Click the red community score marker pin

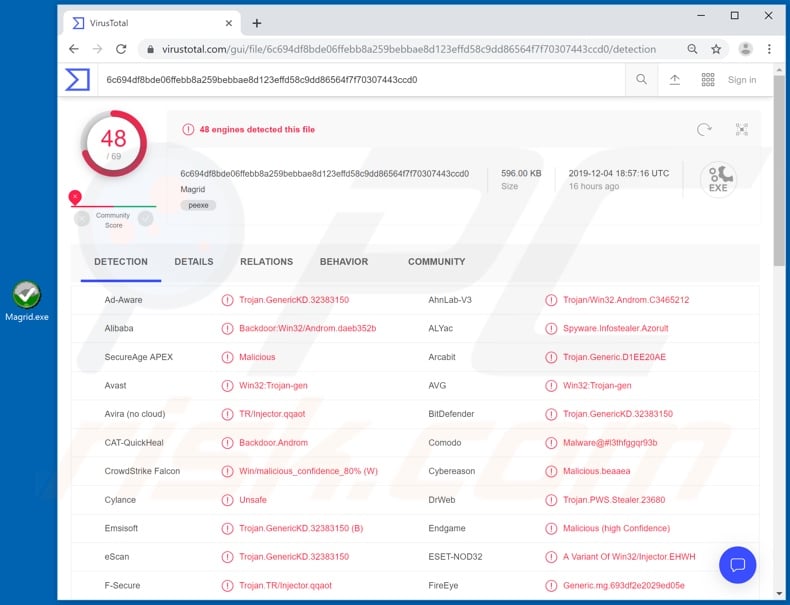[75, 197]
